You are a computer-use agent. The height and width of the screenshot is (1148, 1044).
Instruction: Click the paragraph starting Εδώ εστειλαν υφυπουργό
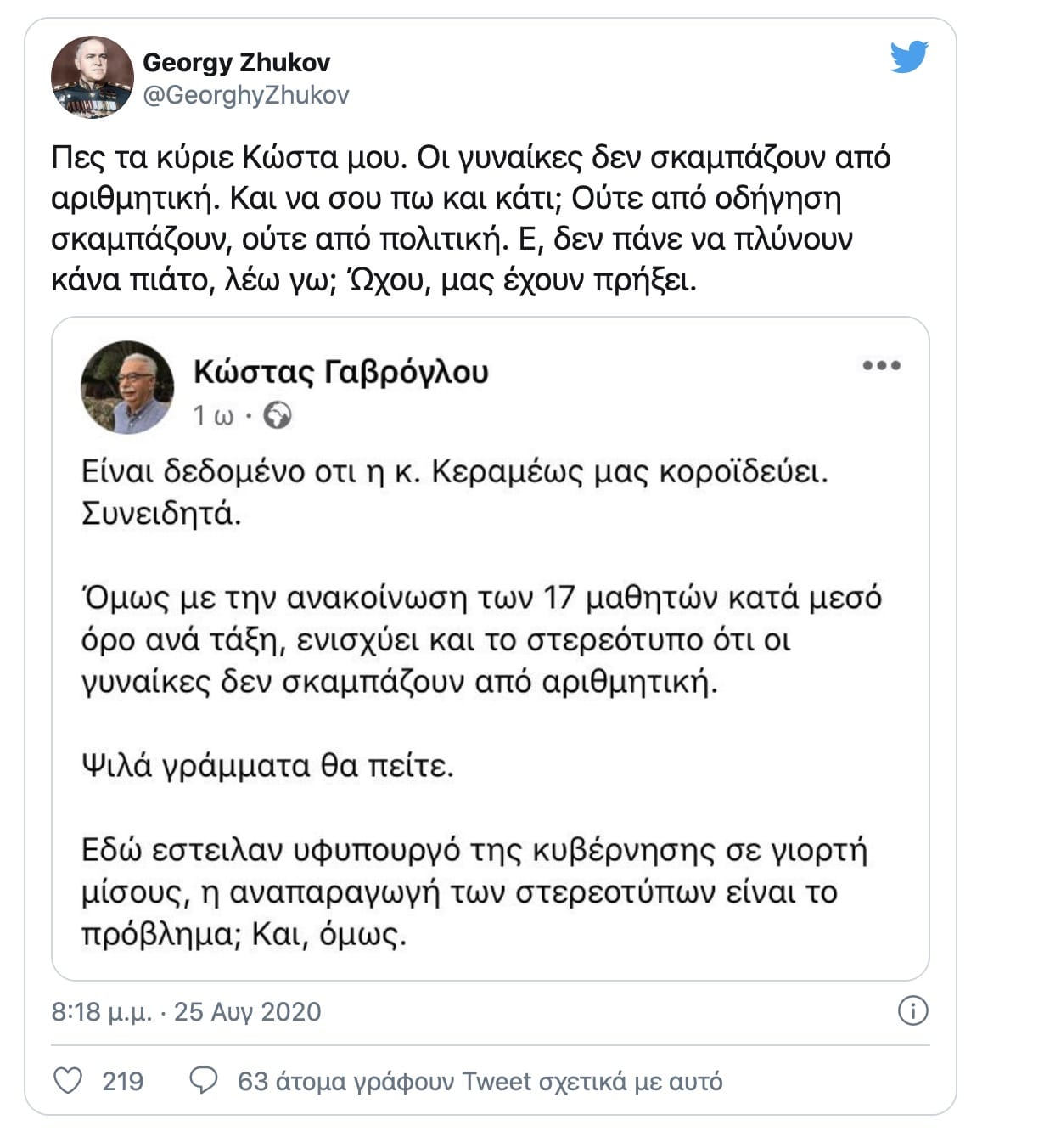[x=474, y=892]
